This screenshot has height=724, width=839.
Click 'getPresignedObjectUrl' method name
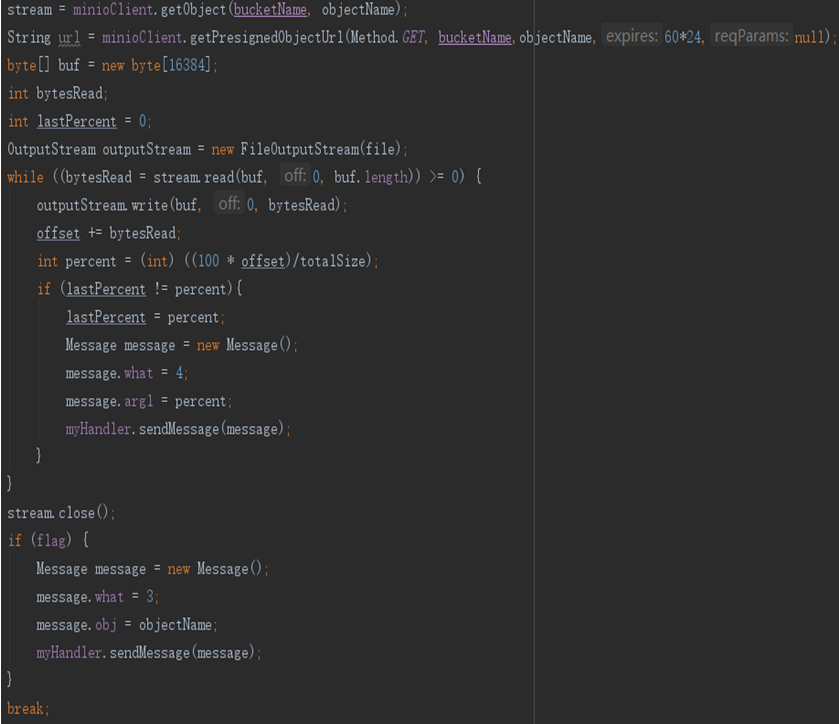[267, 37]
